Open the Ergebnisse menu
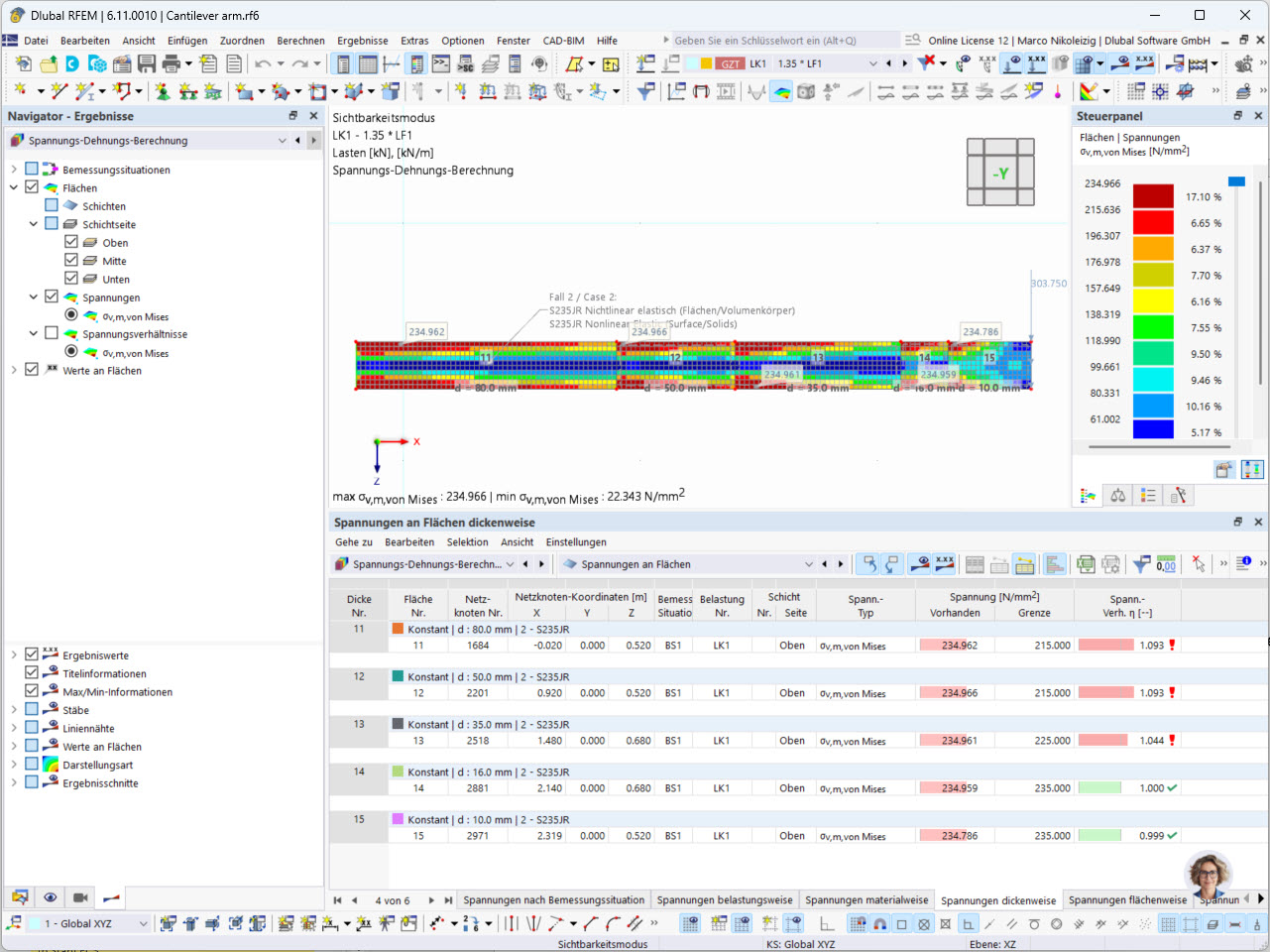 pyautogui.click(x=363, y=41)
